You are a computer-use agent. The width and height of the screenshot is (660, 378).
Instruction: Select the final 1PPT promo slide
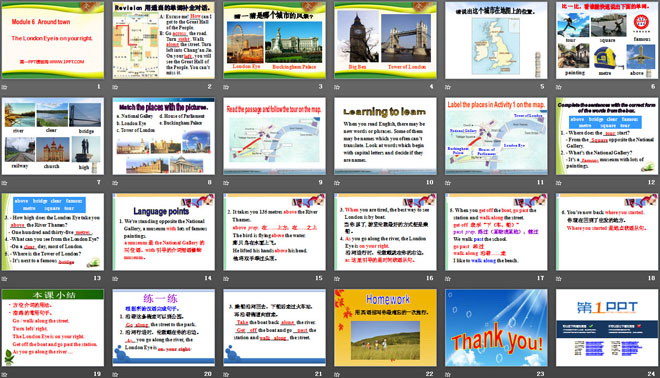tap(607, 327)
